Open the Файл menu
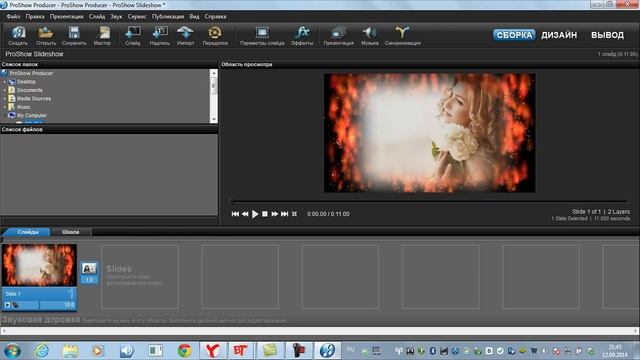The width and height of the screenshot is (640, 360). (x=13, y=17)
